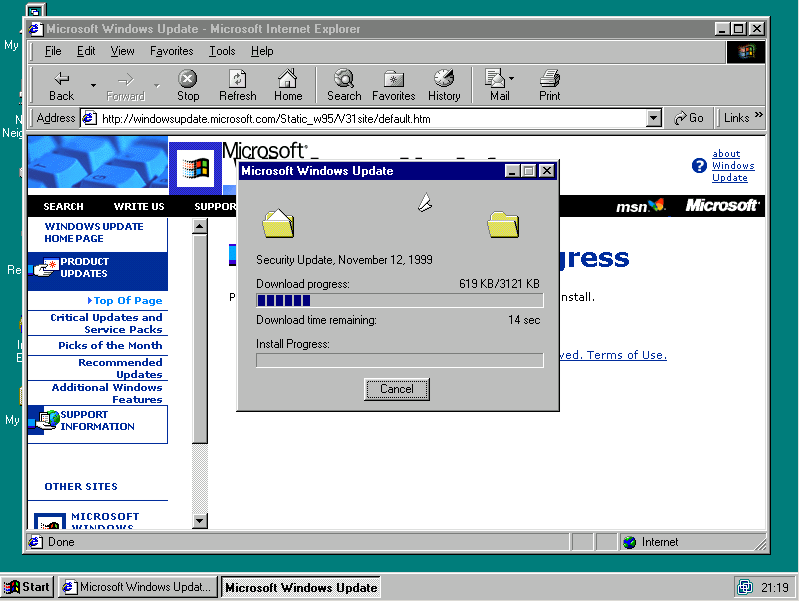
Task: Click the flying paper animation icon
Action: click(x=425, y=202)
